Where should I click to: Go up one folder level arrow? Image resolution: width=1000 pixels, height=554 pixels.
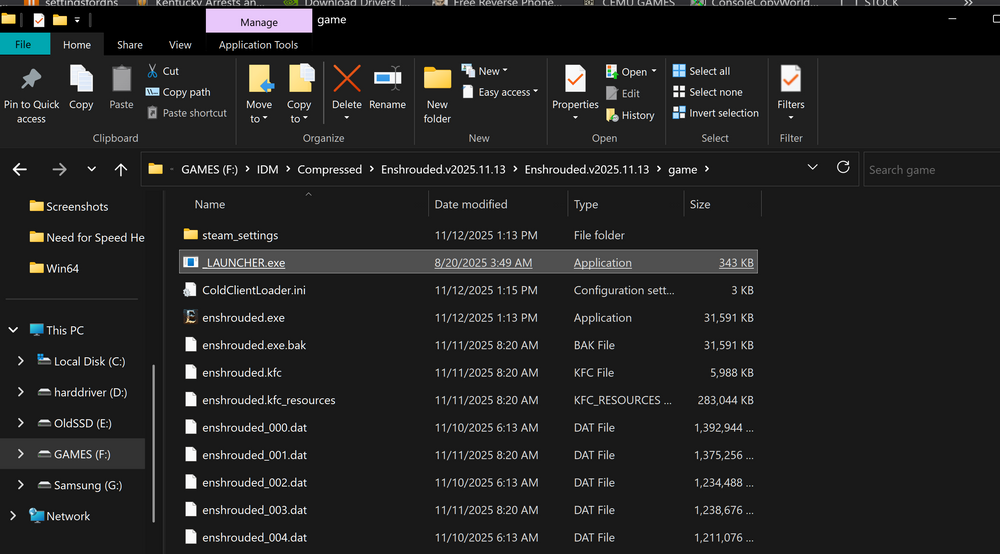[121, 170]
